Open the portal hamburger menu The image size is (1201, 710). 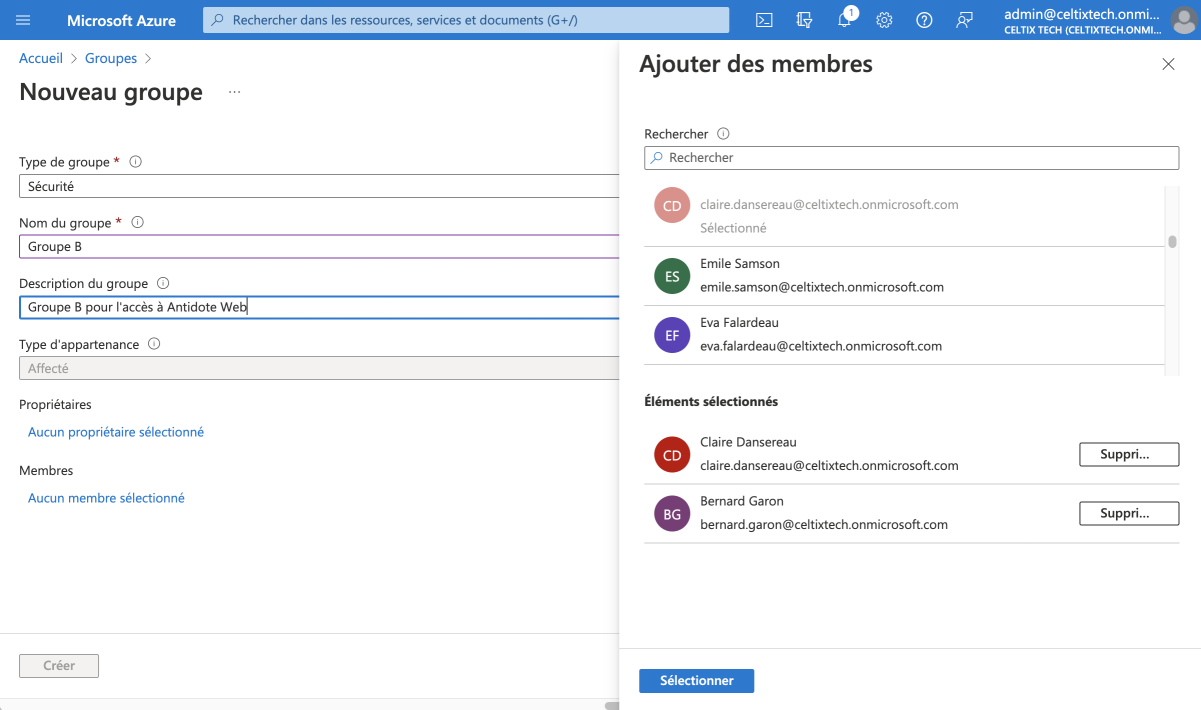pos(24,20)
